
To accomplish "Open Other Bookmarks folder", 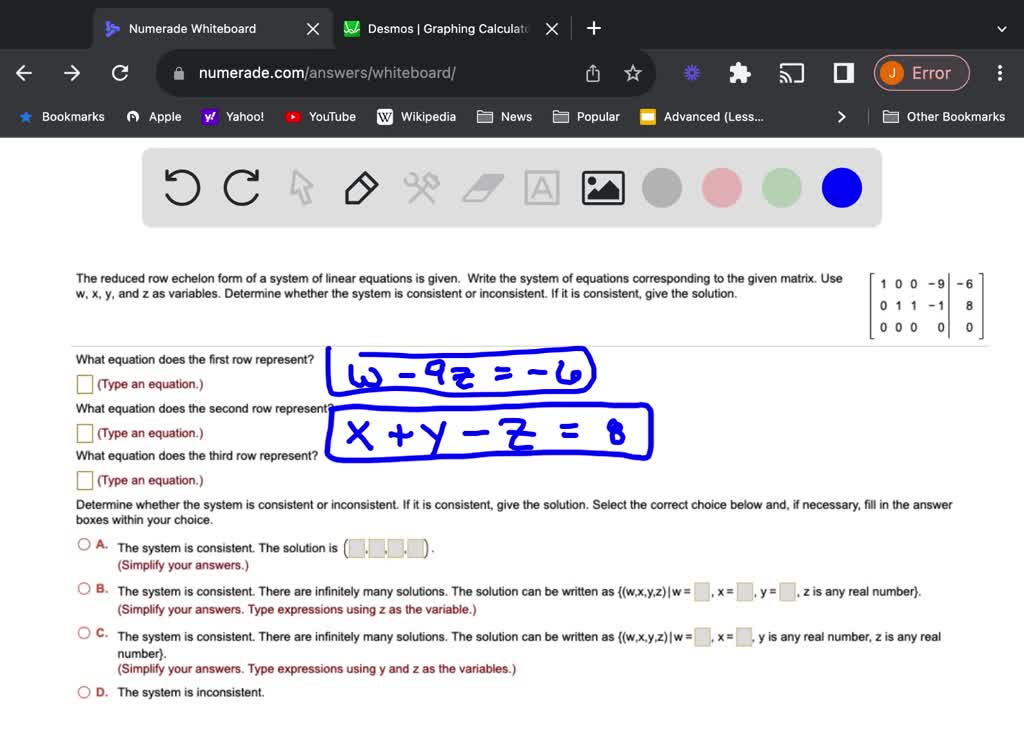I will tap(944, 117).
